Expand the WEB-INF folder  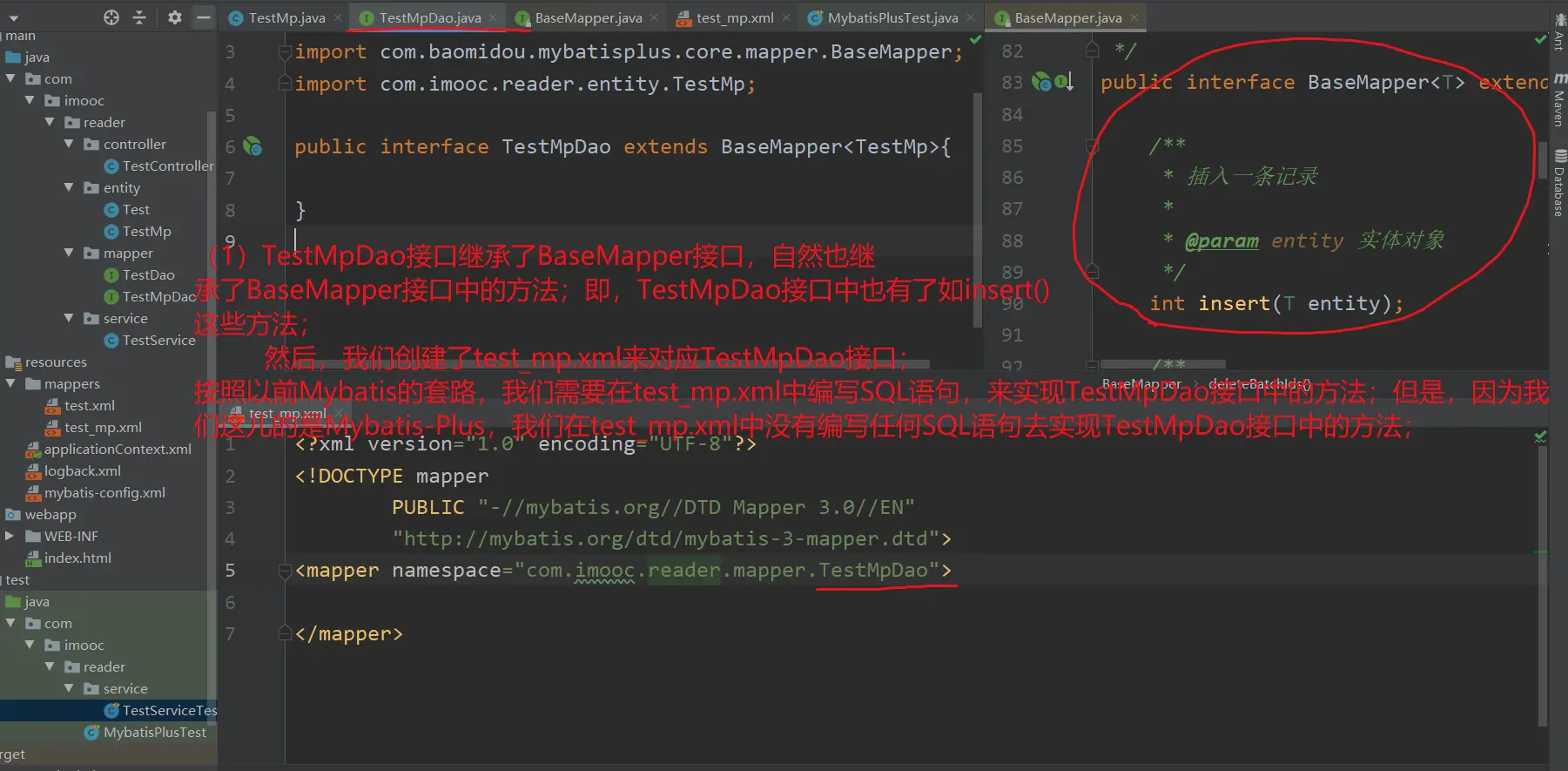tap(10, 536)
